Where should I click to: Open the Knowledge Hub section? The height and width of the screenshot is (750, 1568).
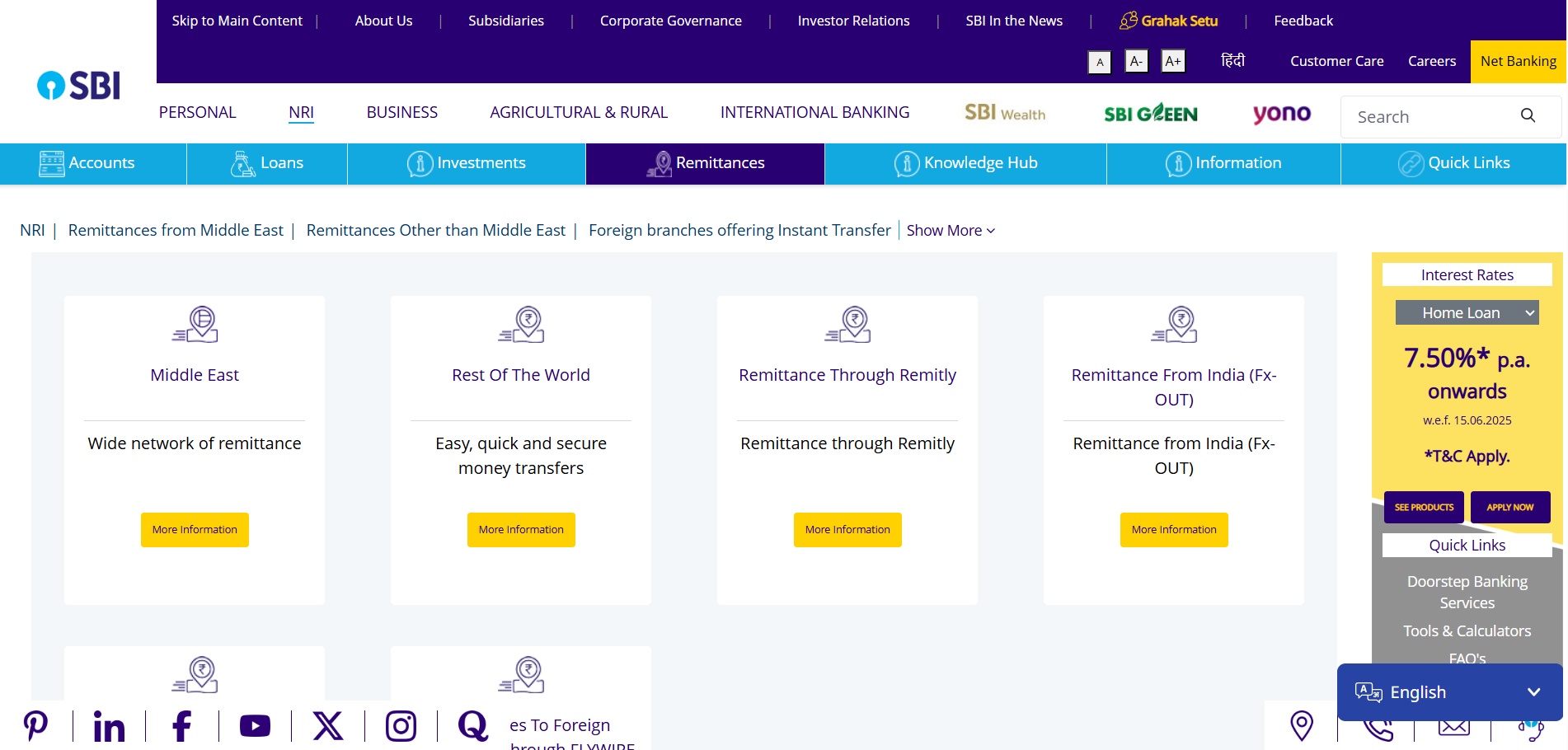click(965, 163)
